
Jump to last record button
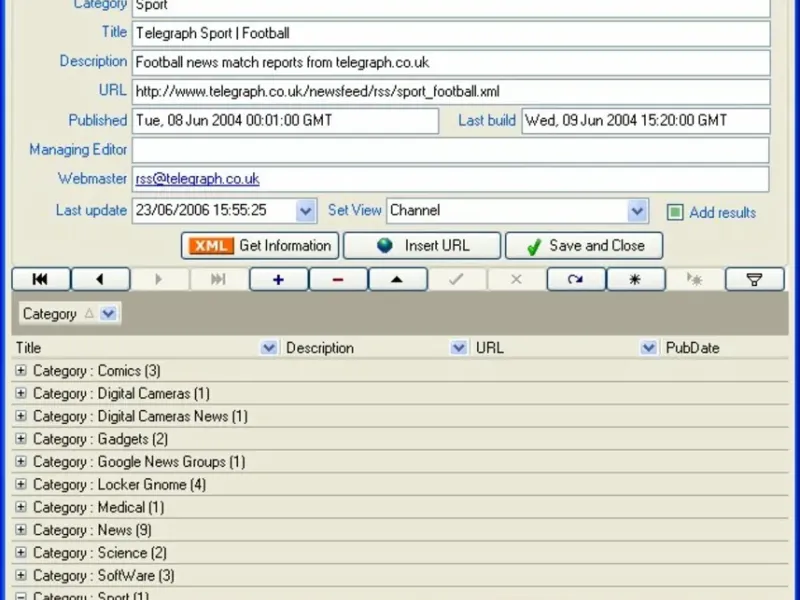coord(218,279)
